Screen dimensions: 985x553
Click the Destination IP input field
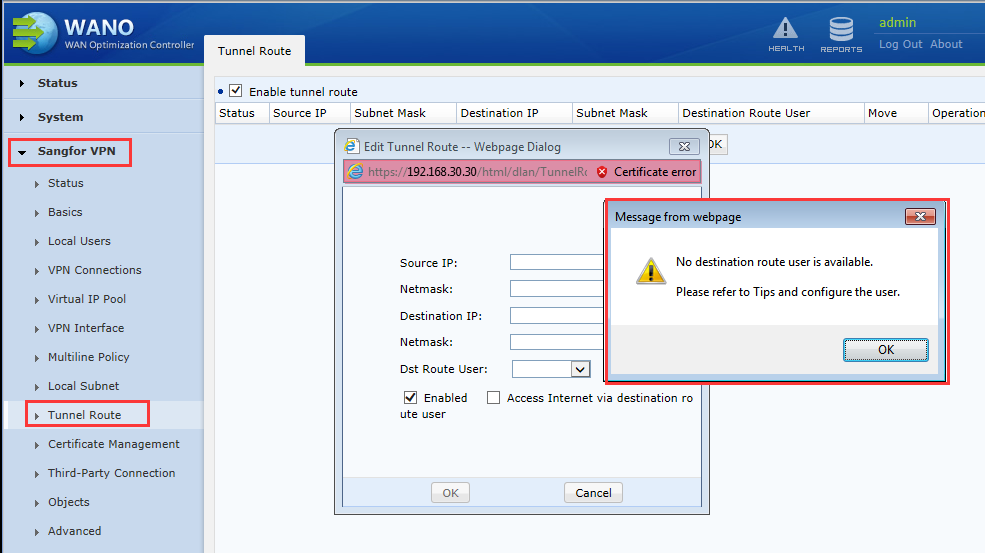tap(557, 315)
